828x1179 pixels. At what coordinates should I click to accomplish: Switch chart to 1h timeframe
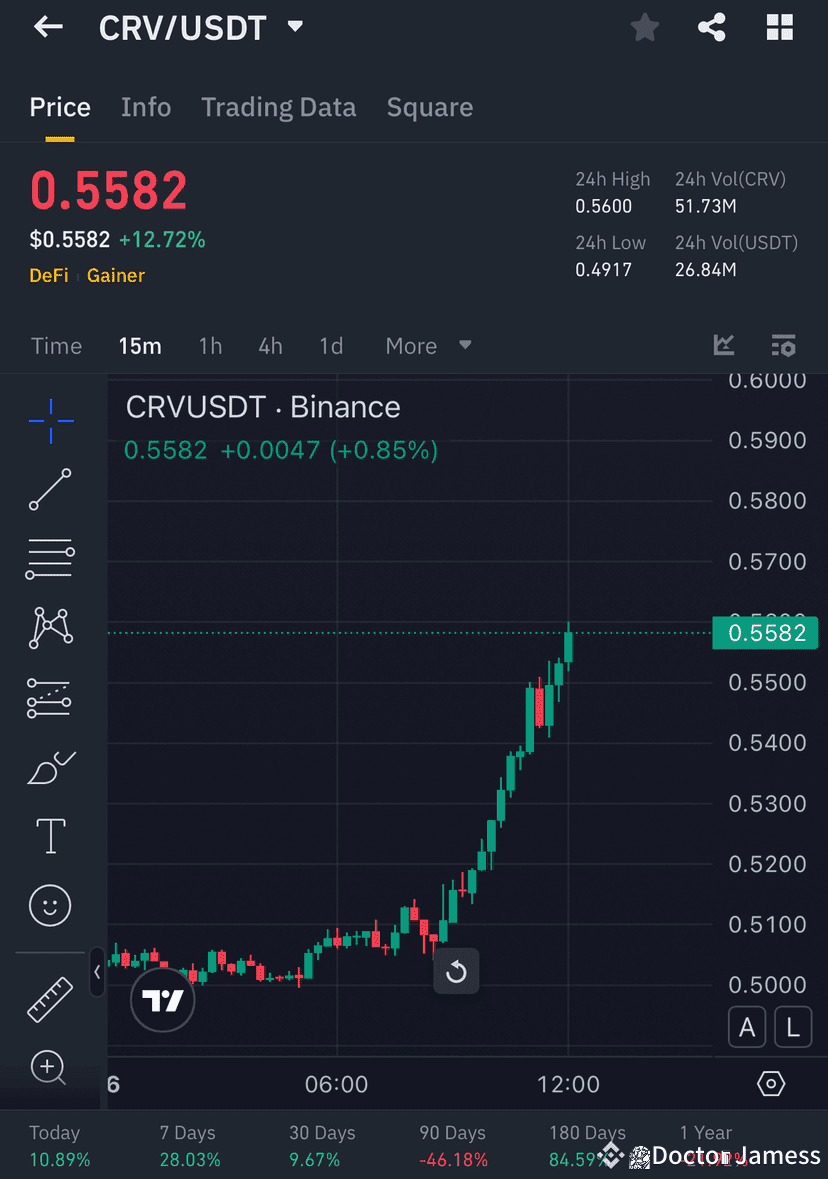[210, 345]
